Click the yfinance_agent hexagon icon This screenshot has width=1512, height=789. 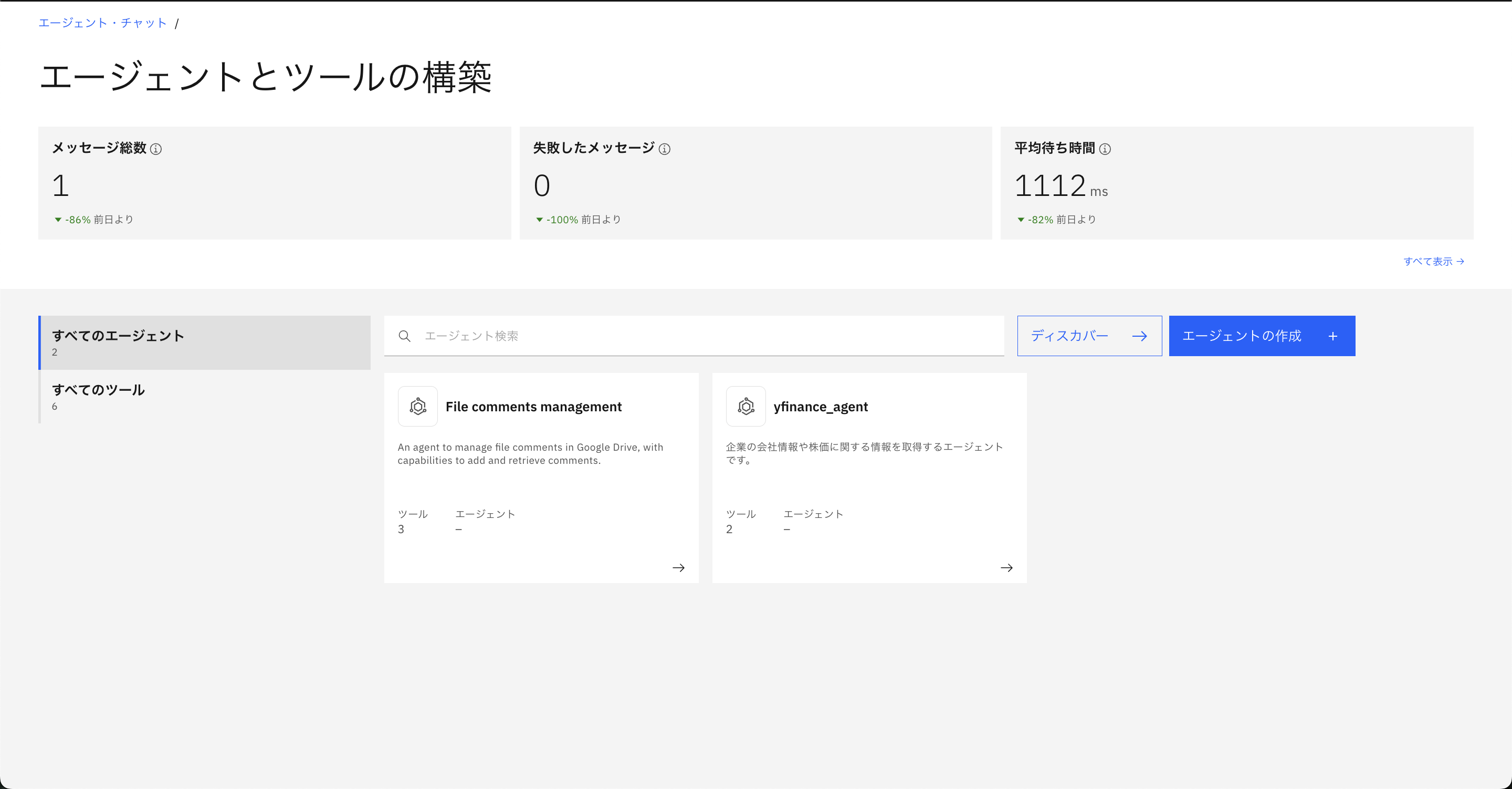click(745, 407)
